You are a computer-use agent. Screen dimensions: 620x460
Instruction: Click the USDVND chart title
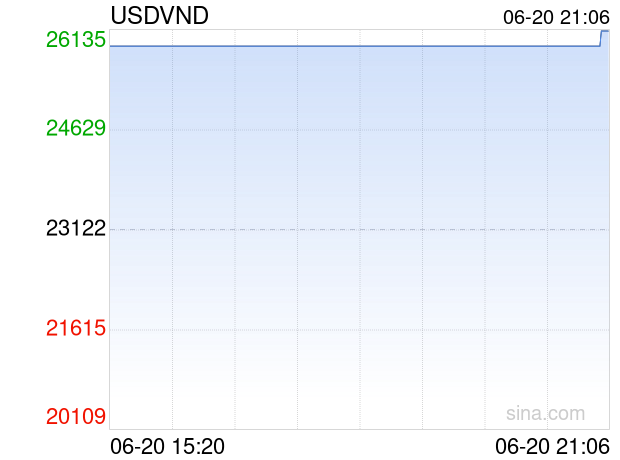click(x=159, y=16)
